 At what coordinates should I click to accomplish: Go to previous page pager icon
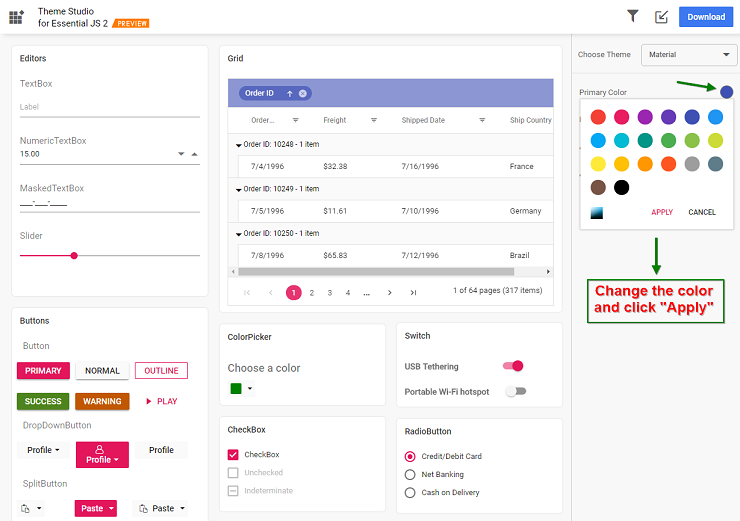tap(270, 293)
